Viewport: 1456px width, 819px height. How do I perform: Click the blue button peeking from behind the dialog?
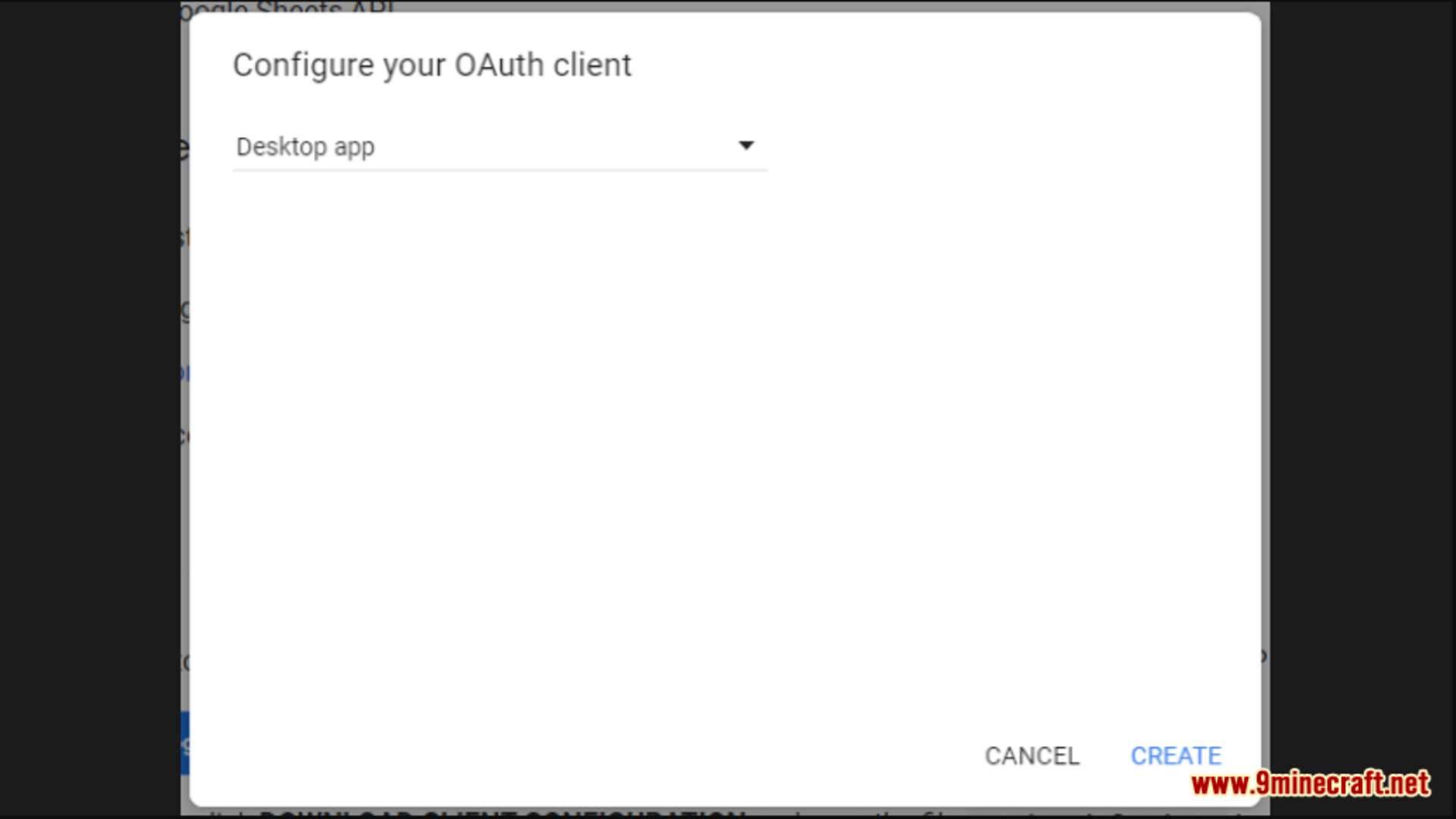coord(185,743)
